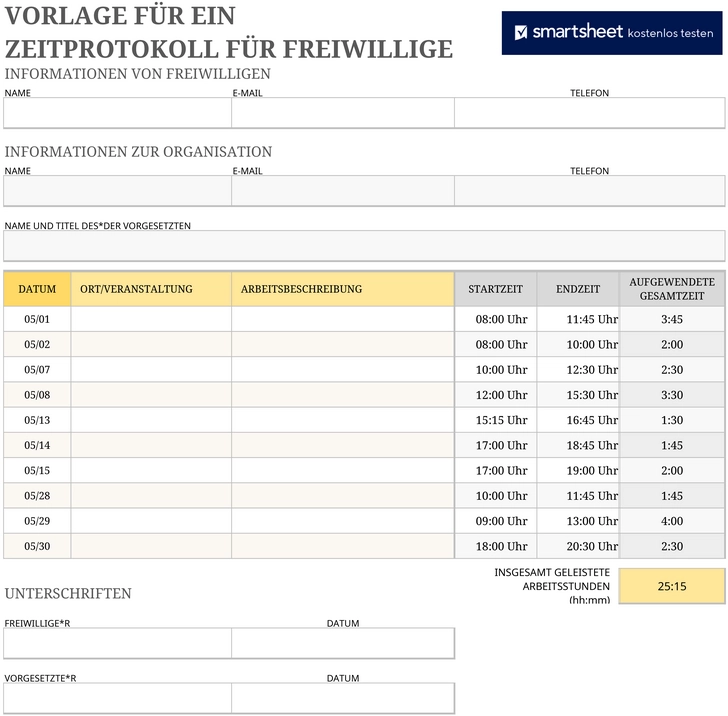This screenshot has height=716, width=728.
Task: Select start time 08:00 Uhr in 05/01 row
Action: pos(495,319)
